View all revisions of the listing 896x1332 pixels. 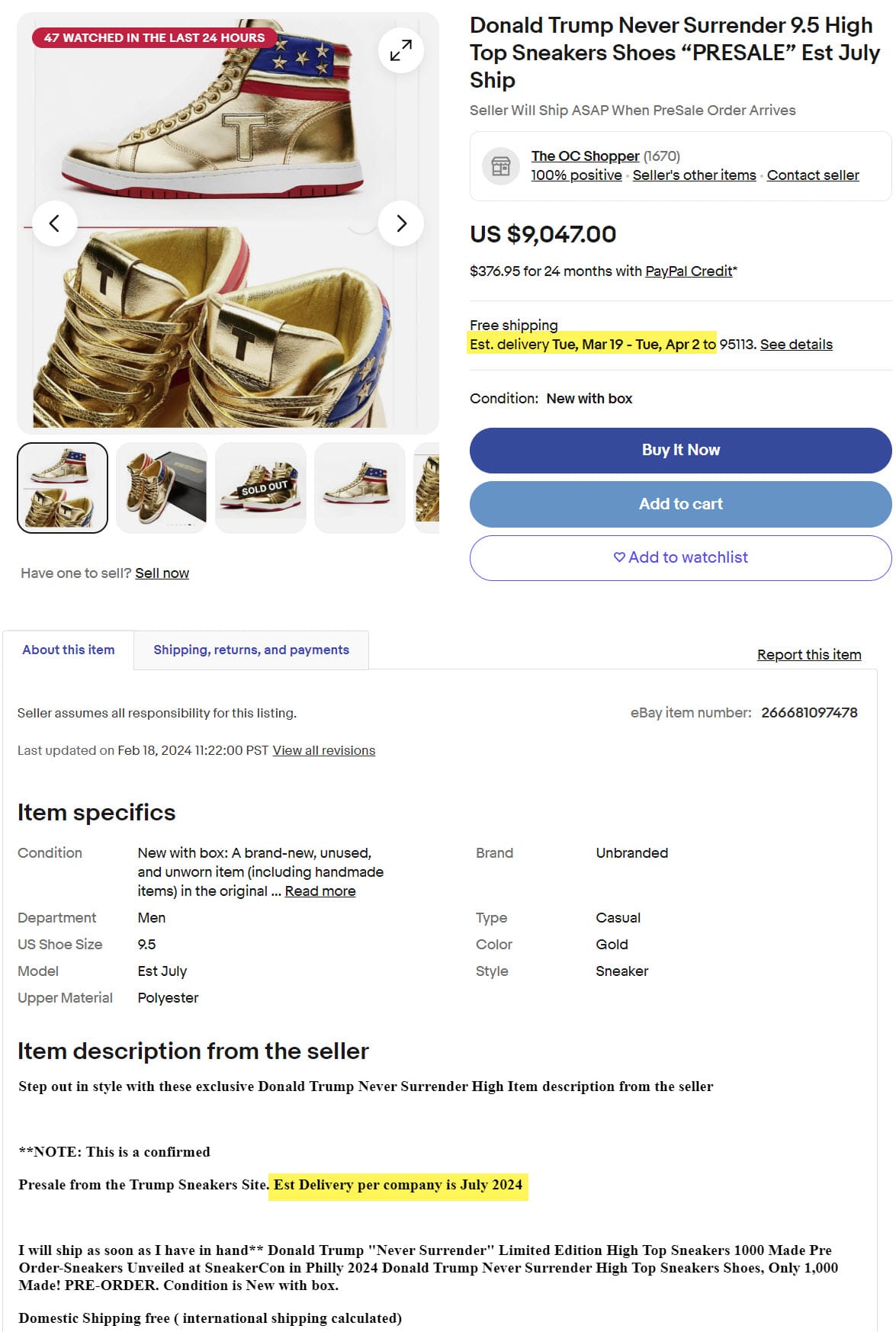point(324,750)
